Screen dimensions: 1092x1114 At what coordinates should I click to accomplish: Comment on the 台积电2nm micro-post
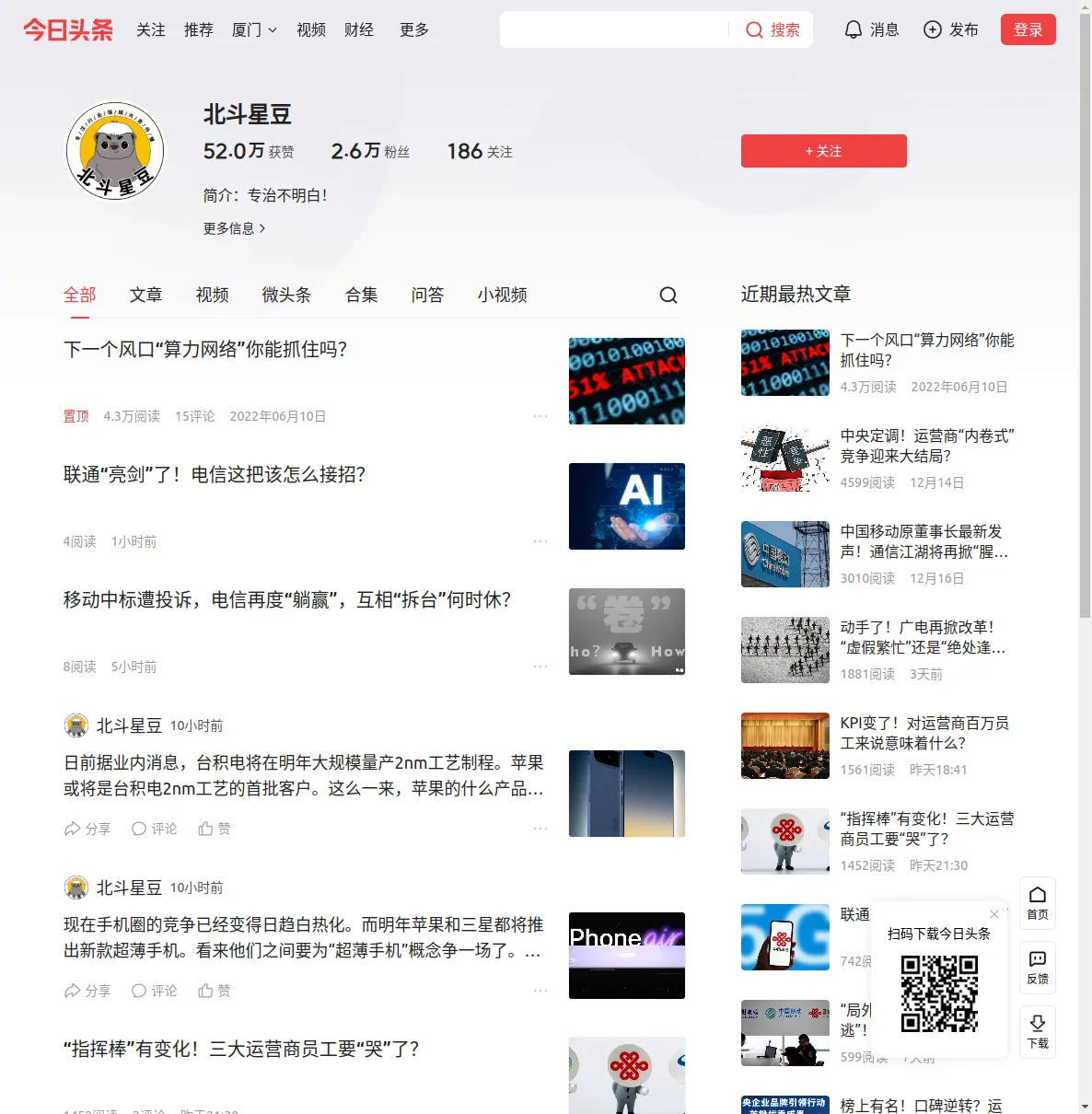[x=155, y=829]
